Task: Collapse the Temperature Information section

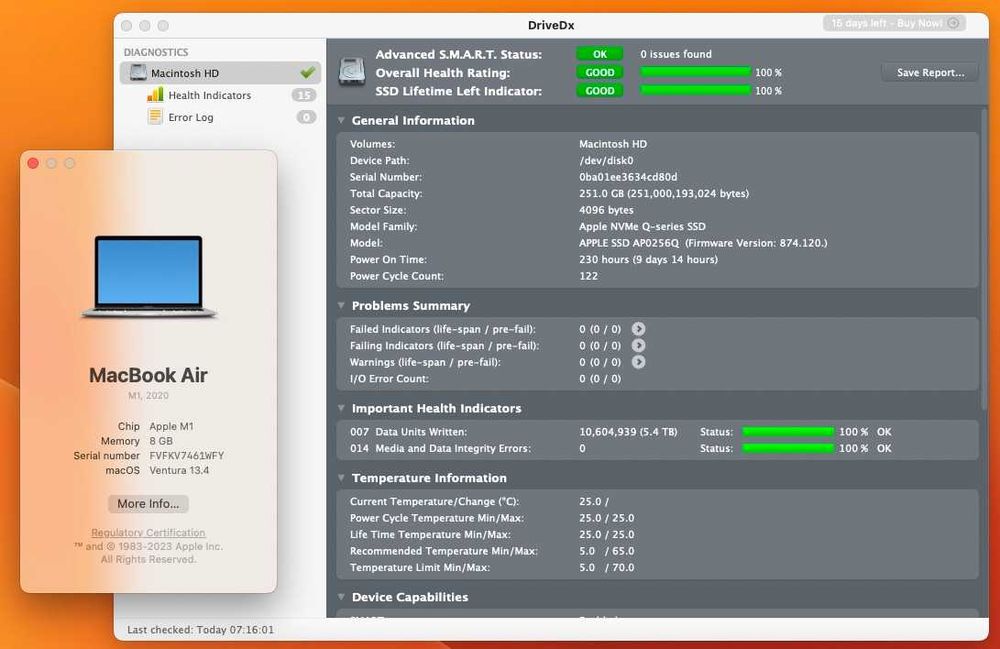Action: point(341,478)
